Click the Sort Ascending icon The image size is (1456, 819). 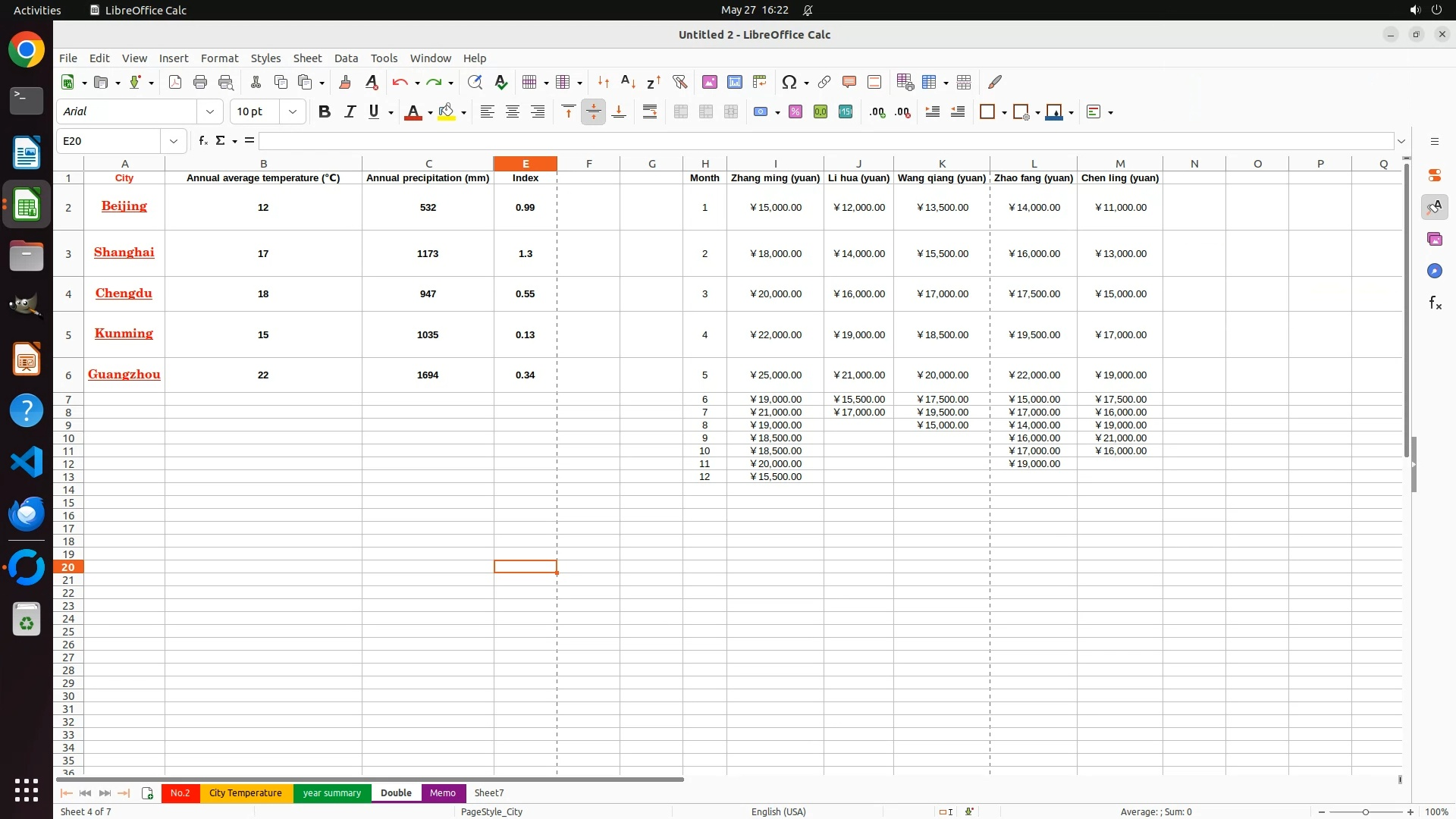(628, 82)
